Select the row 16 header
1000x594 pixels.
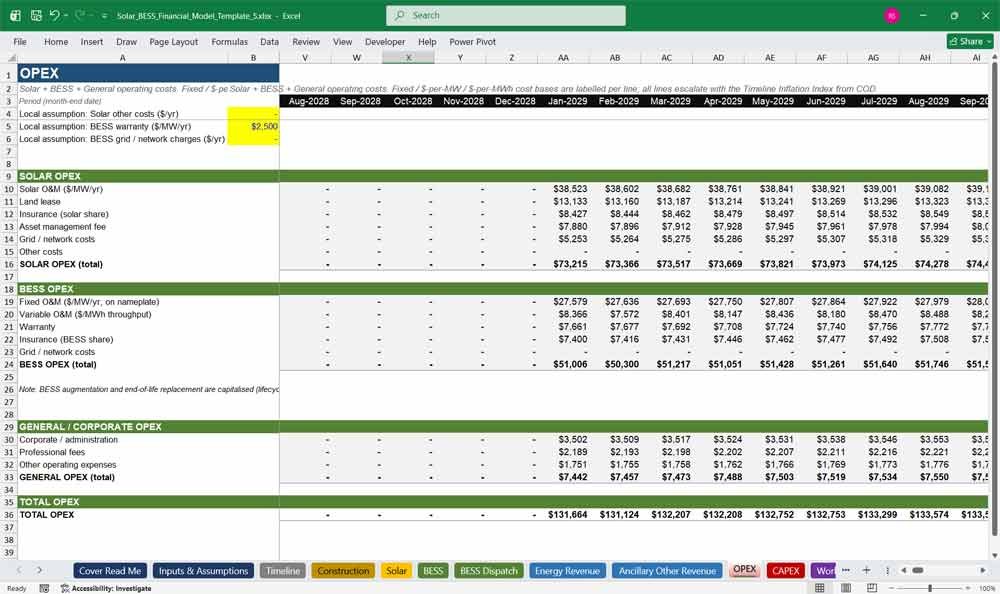tap(9, 264)
